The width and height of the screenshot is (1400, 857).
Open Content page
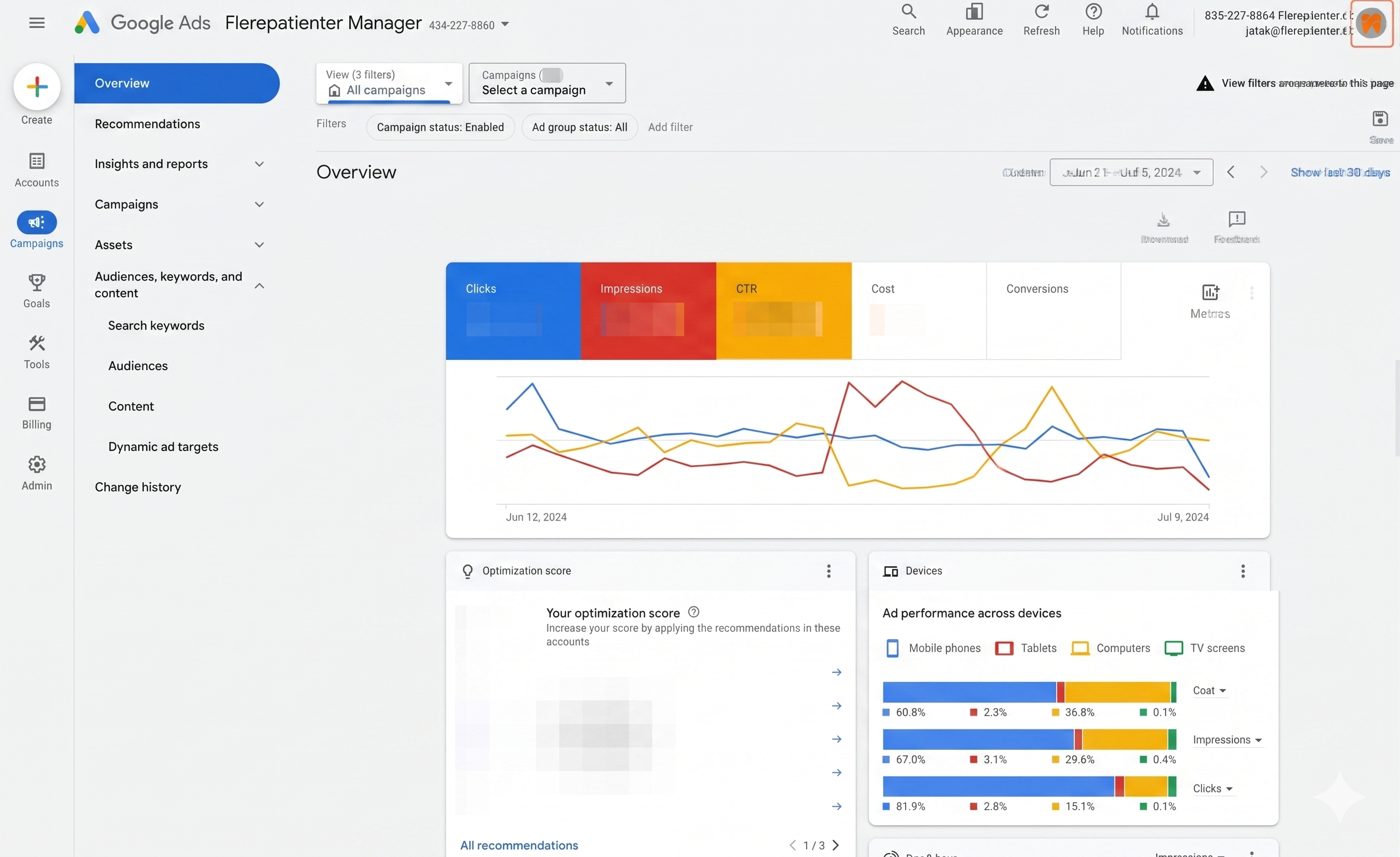[131, 406]
